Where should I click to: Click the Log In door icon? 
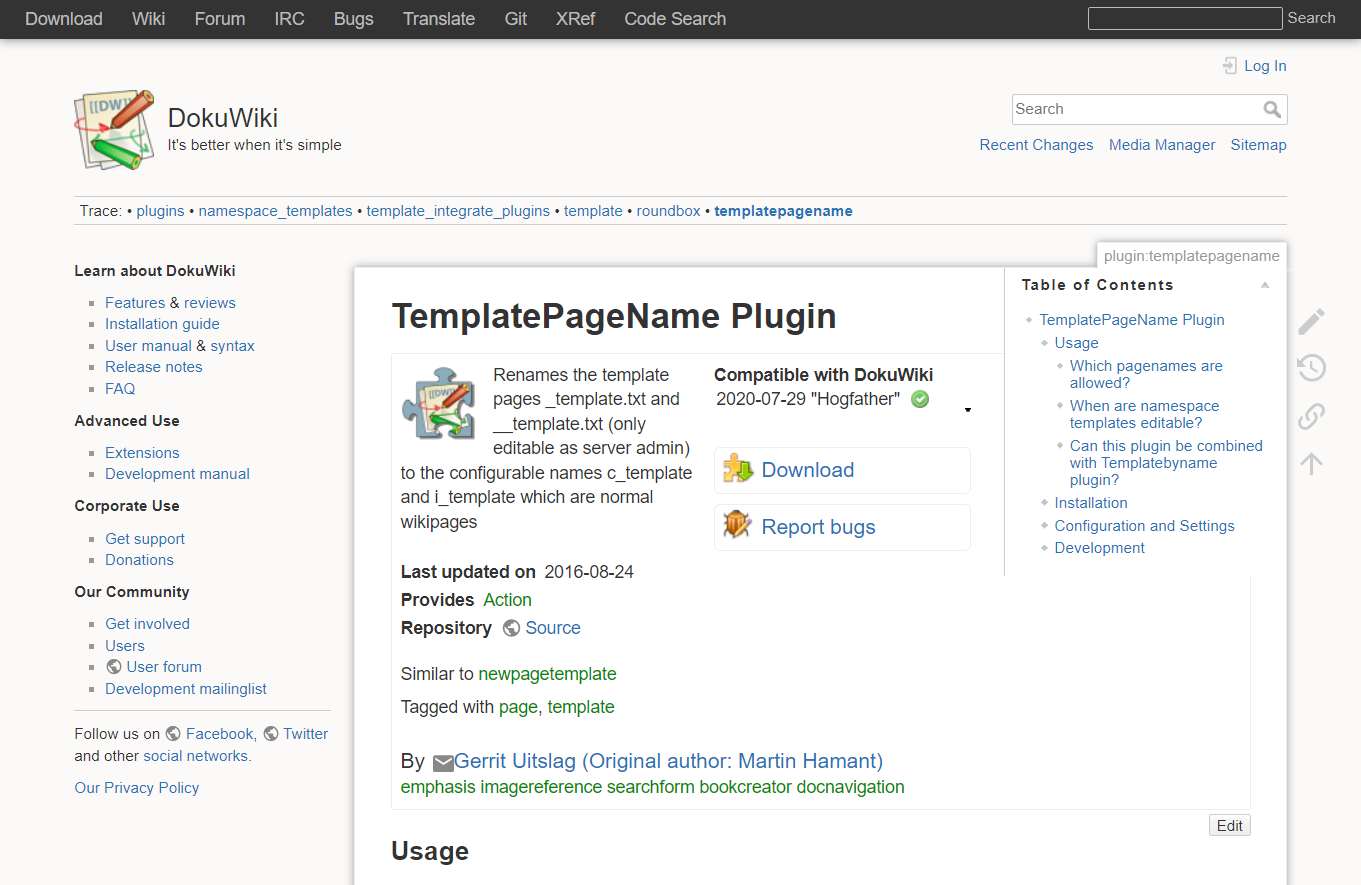(1230, 66)
